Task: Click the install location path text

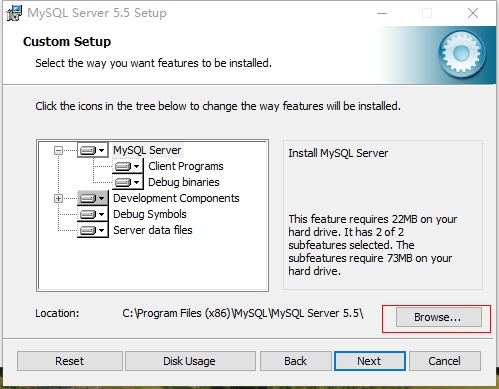Action: pos(243,313)
